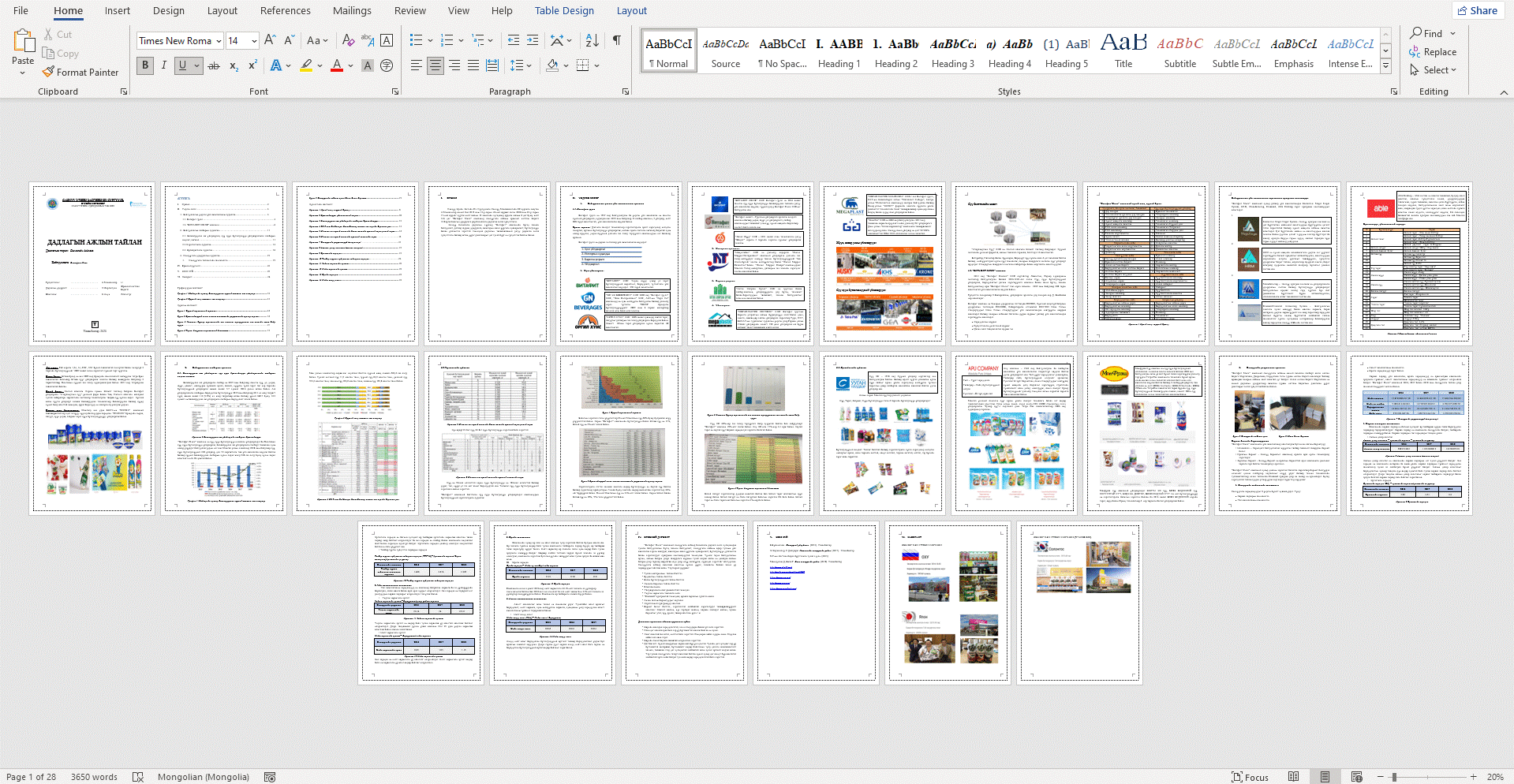
Task: Click the zoom slider in status bar
Action: 1394,777
